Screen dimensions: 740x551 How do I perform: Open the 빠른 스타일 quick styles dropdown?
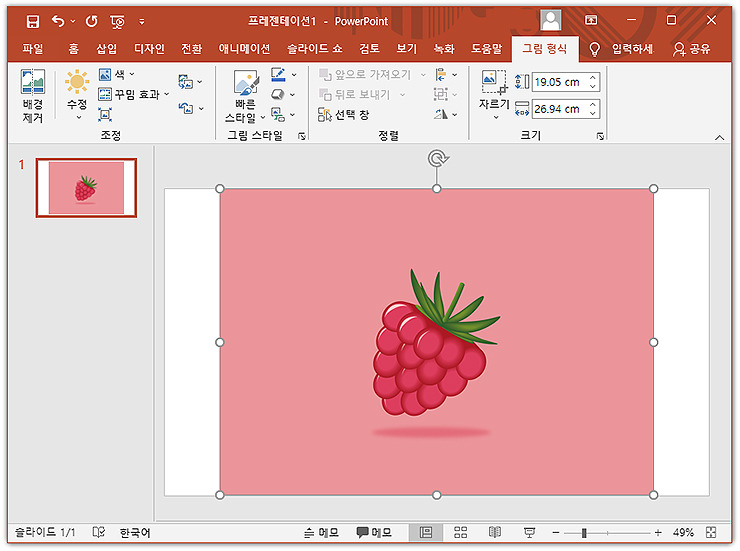tap(245, 96)
